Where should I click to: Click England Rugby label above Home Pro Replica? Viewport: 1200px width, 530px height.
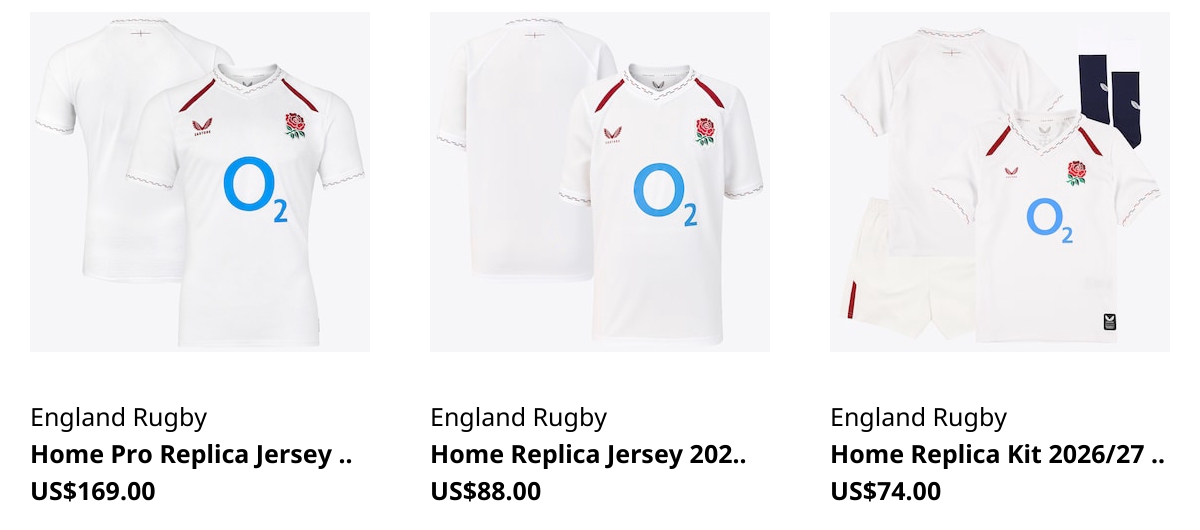tap(119, 418)
